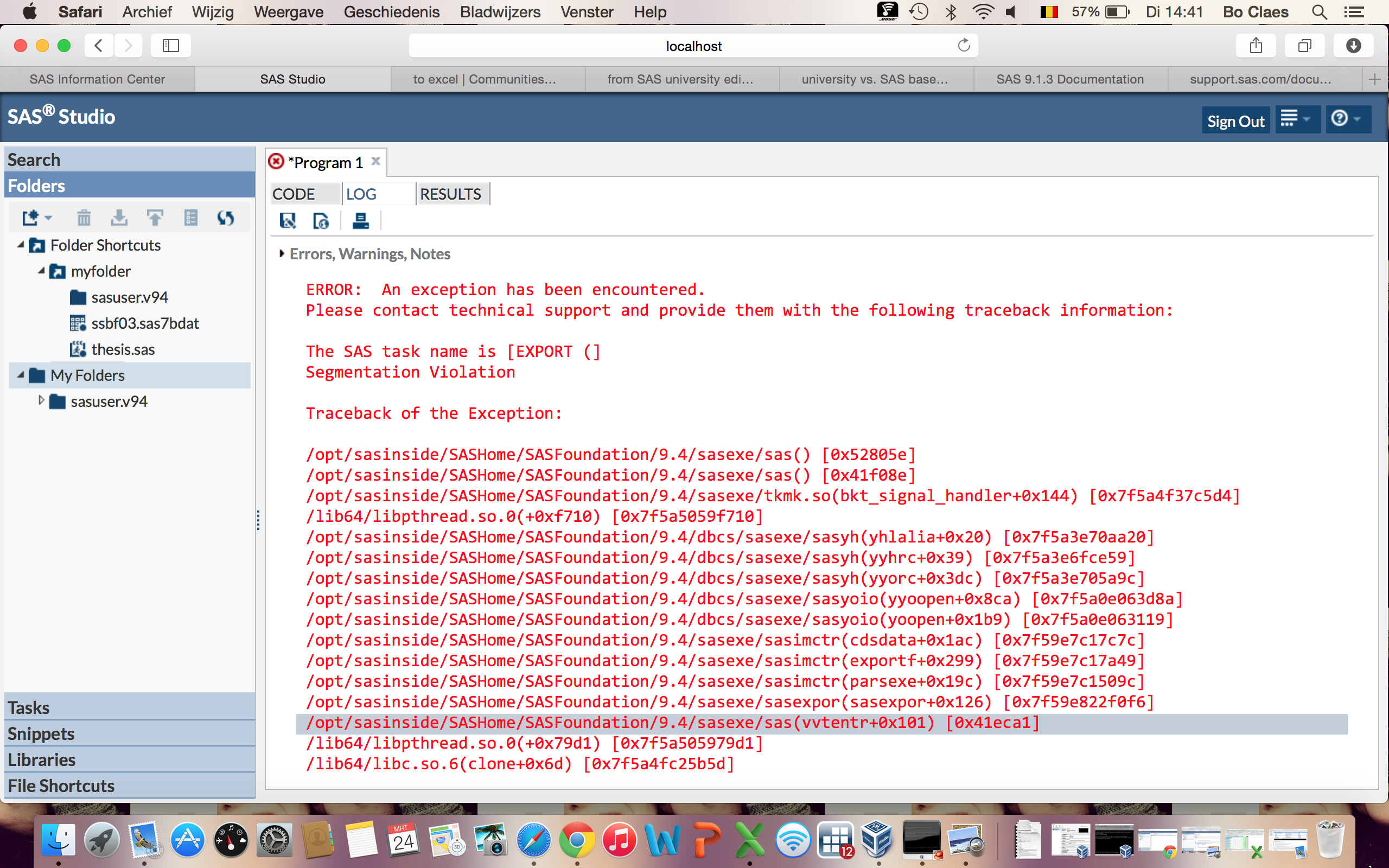This screenshot has height=868, width=1389.
Task: Download the log as an HTML file
Action: 321,220
